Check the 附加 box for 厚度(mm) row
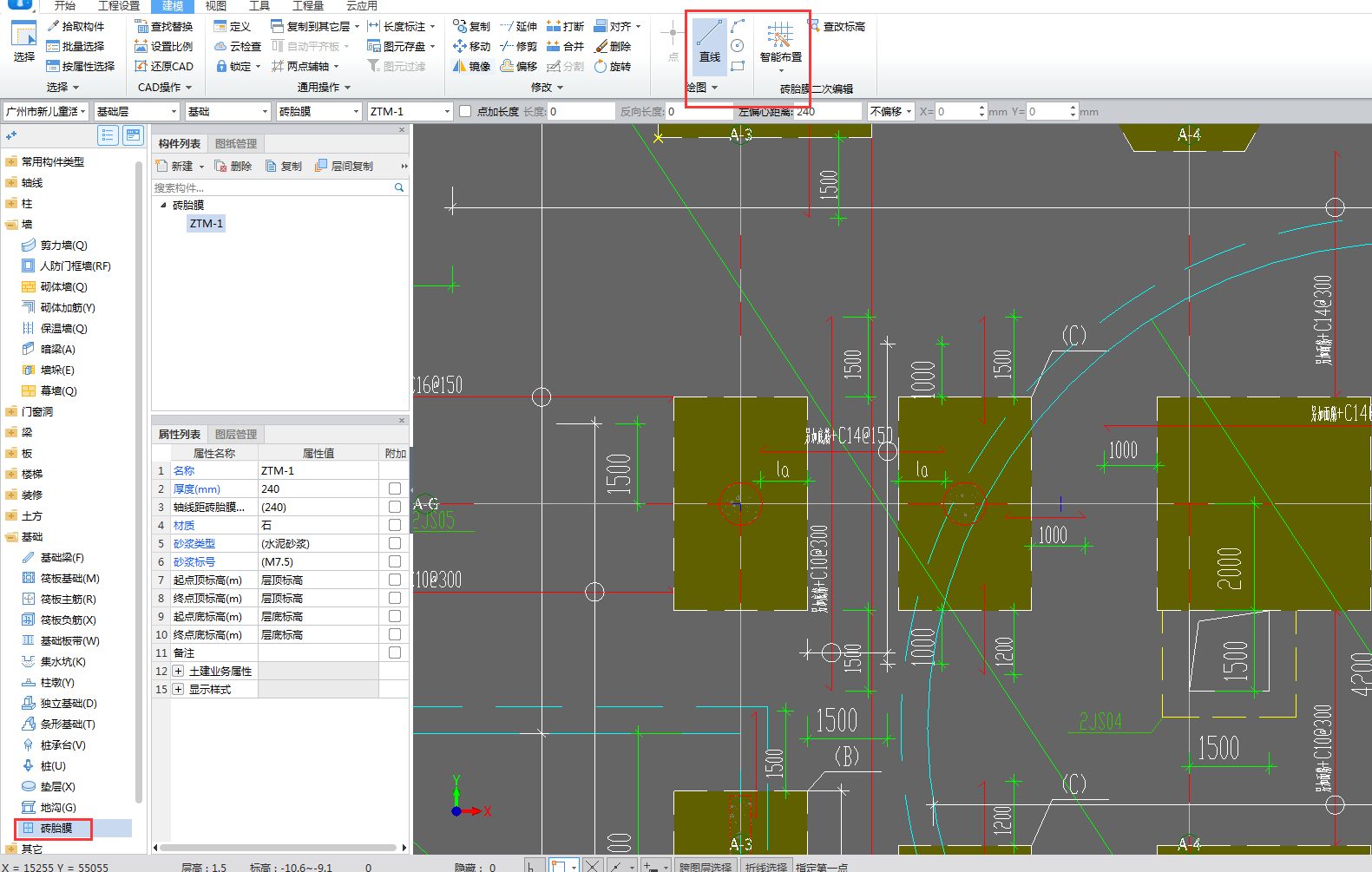 [395, 488]
